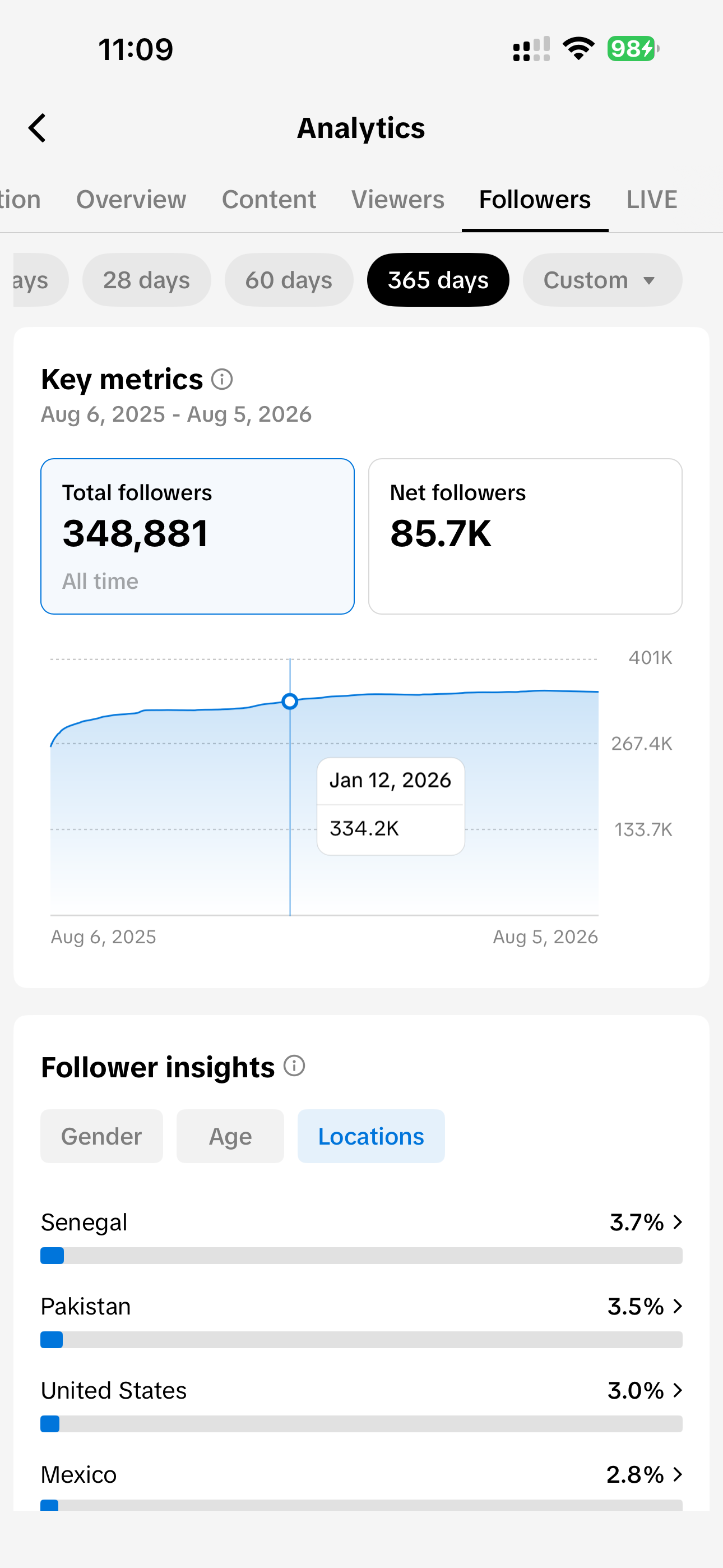Tap the back arrow icon
Viewport: 723px width, 1568px height.
[x=37, y=128]
